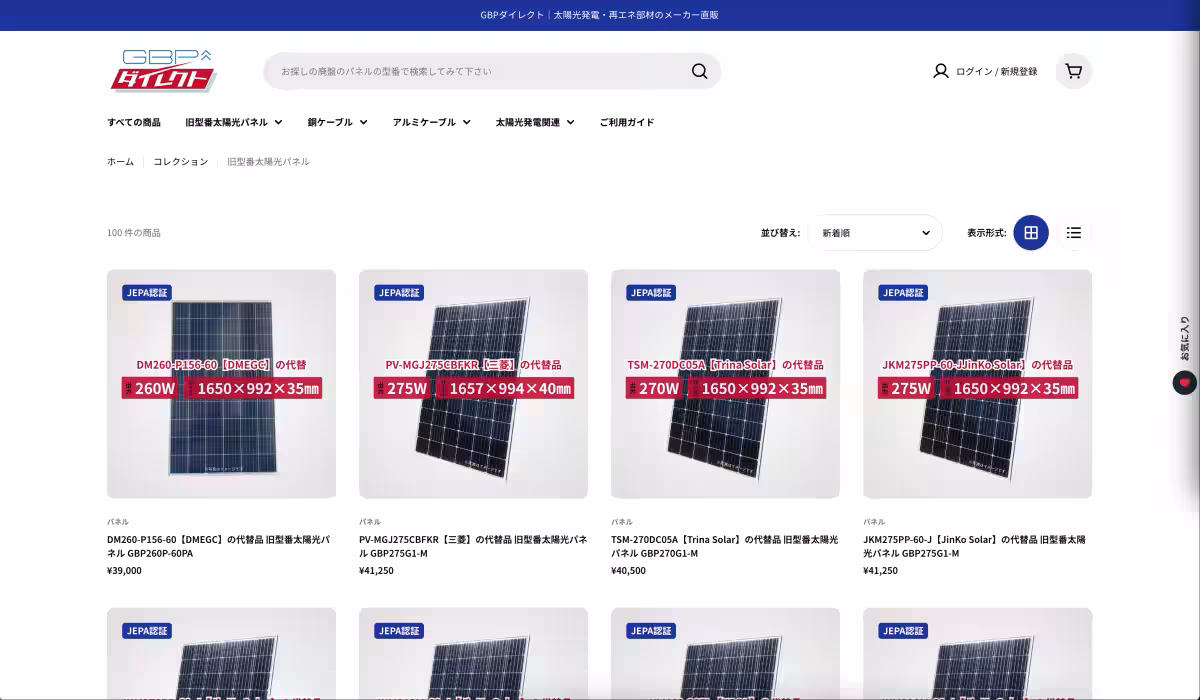
Task: Switch to grid view display
Action: click(1030, 233)
